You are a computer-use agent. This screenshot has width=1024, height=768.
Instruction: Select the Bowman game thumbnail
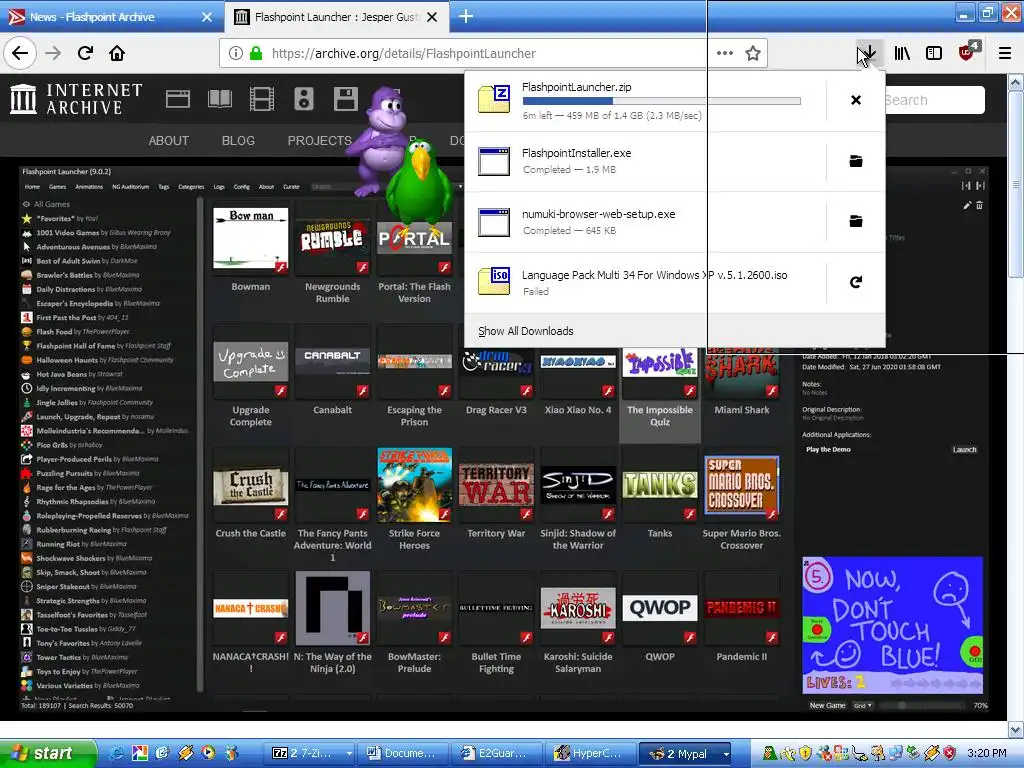250,240
